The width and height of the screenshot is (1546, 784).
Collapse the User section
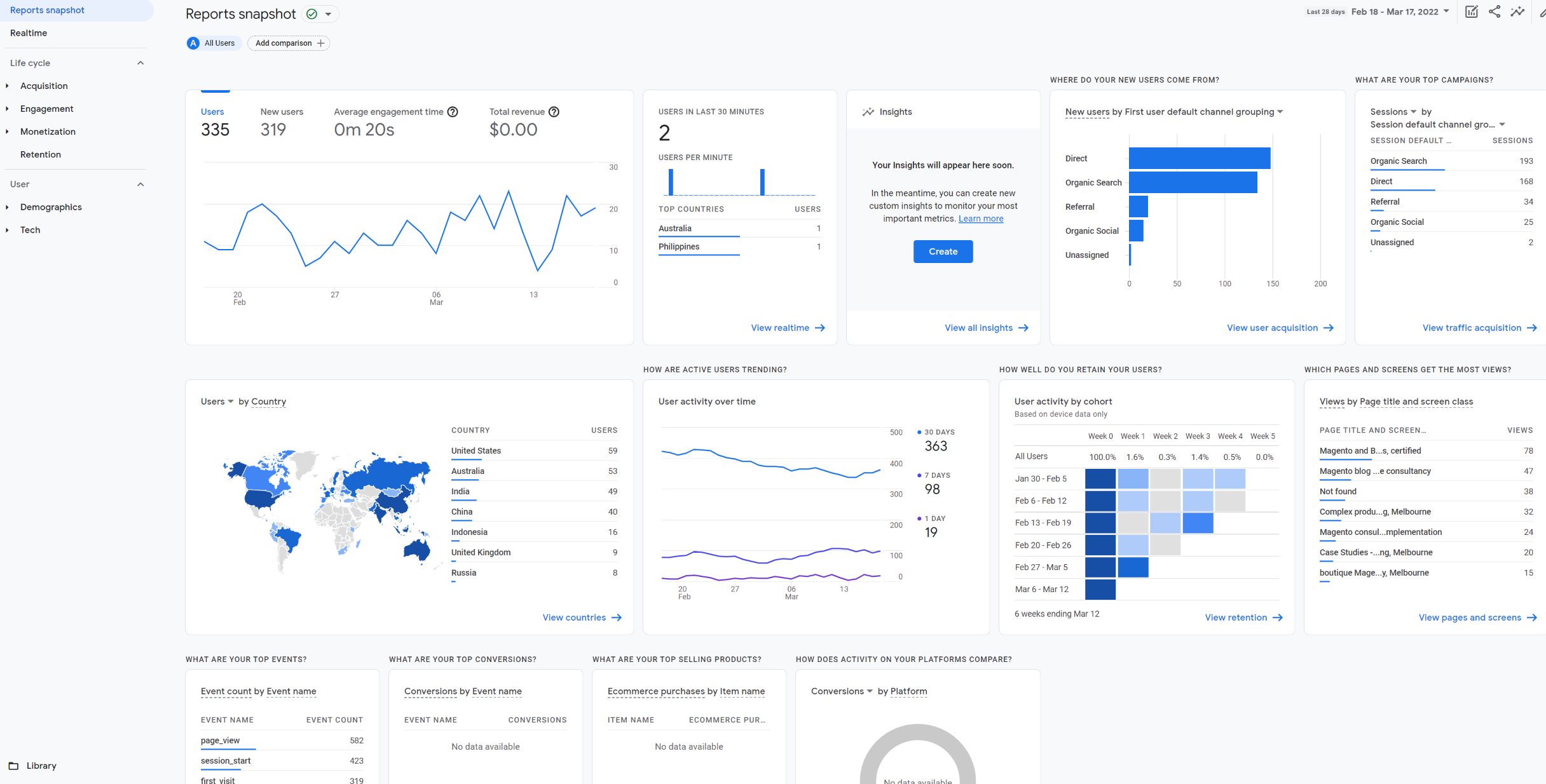(140, 184)
